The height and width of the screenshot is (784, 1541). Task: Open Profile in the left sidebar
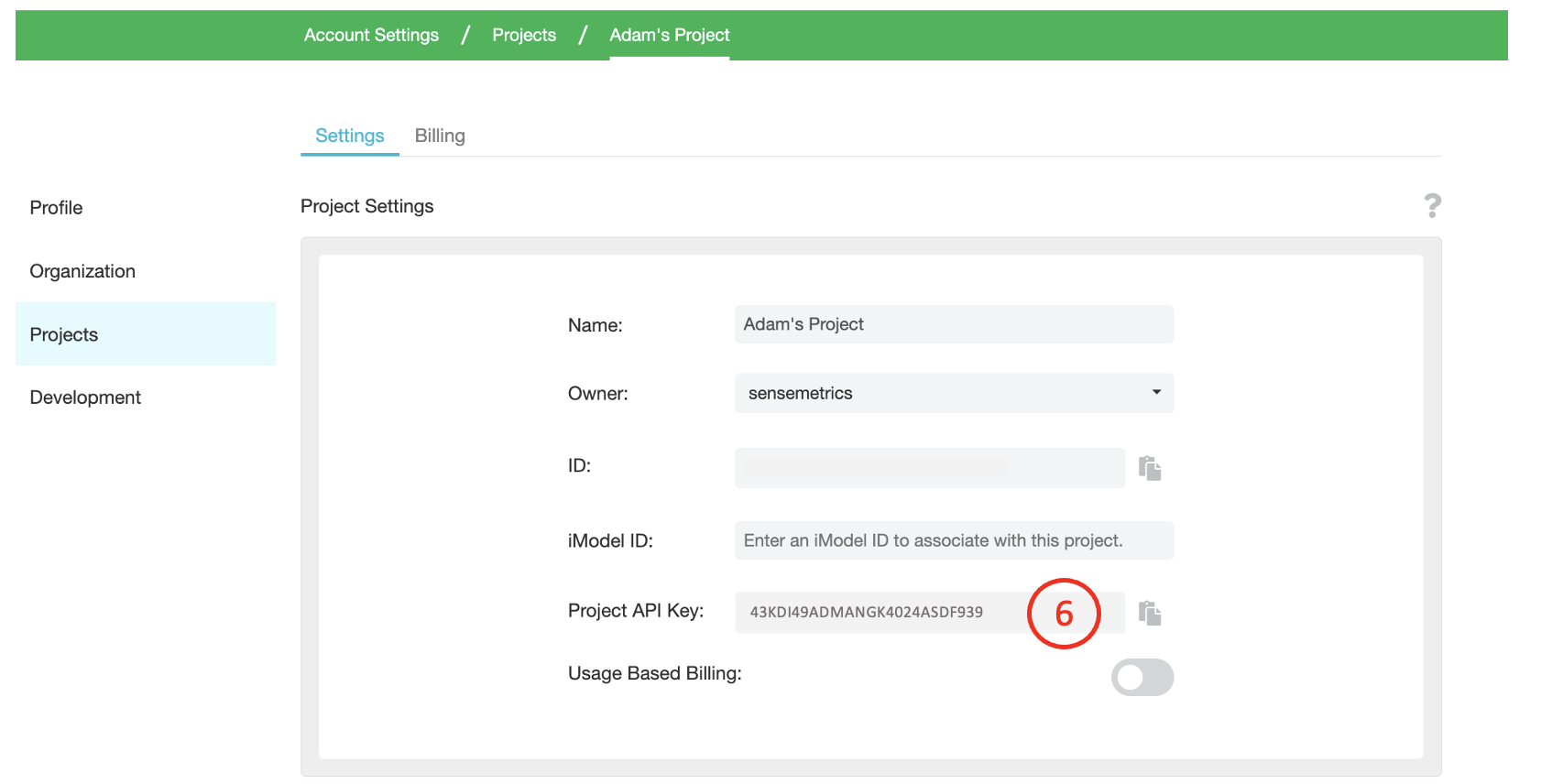(x=57, y=208)
